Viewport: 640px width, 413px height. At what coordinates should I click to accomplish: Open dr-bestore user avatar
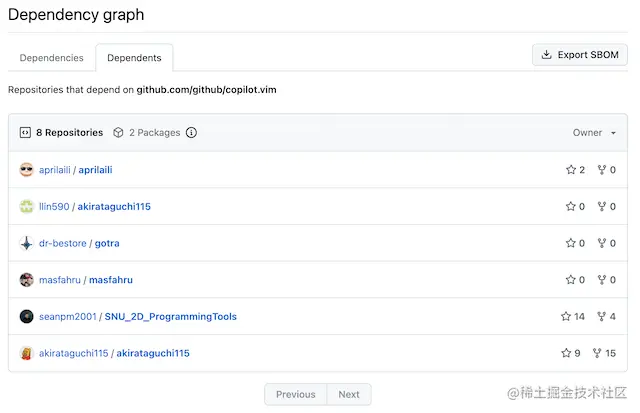pyautogui.click(x=27, y=243)
